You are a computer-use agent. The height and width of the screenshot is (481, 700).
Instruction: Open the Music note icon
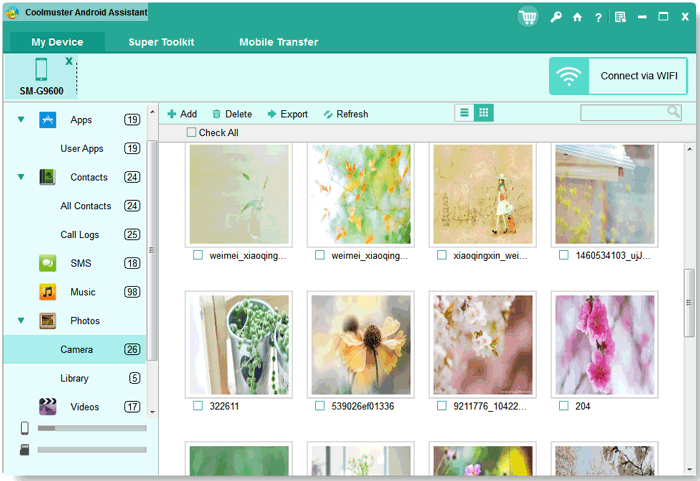click(x=47, y=292)
